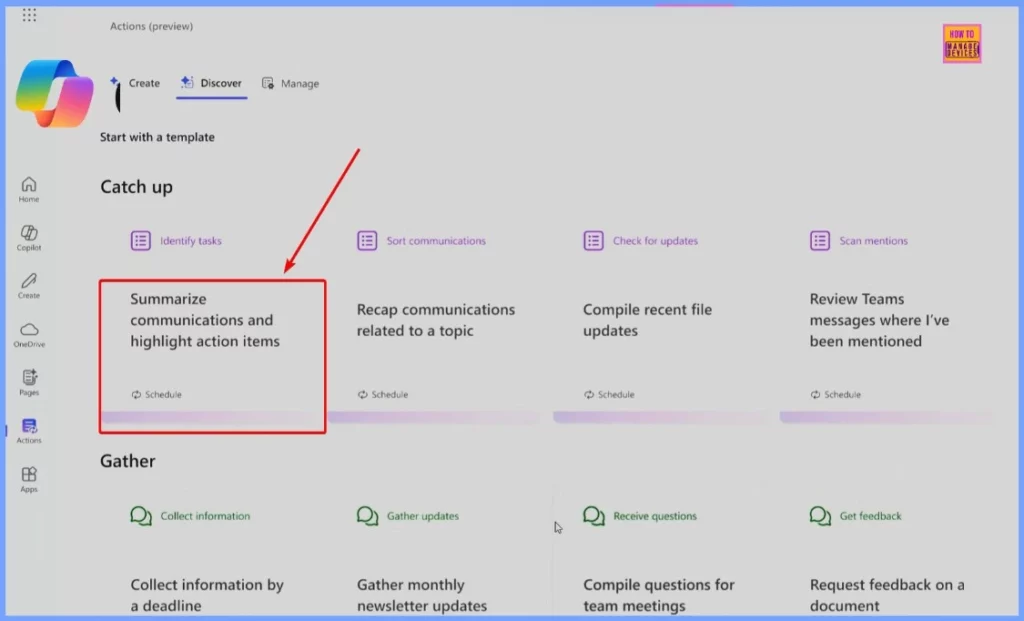Open the Scan mentions label
Image resolution: width=1024 pixels, height=621 pixels.
coord(873,240)
